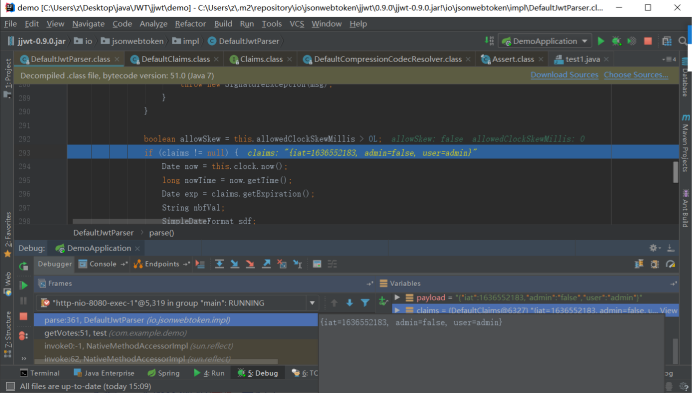Add new watch icon in Variables panel

pos(383,301)
